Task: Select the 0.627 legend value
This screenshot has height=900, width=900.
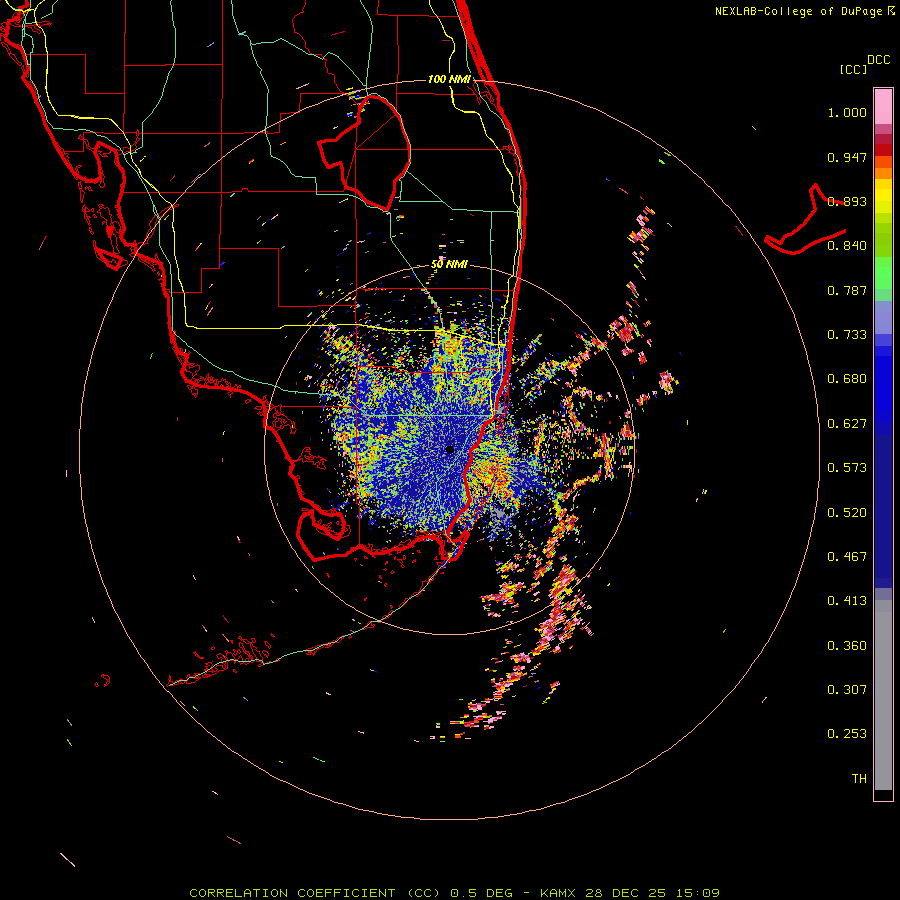Action: pyautogui.click(x=847, y=424)
